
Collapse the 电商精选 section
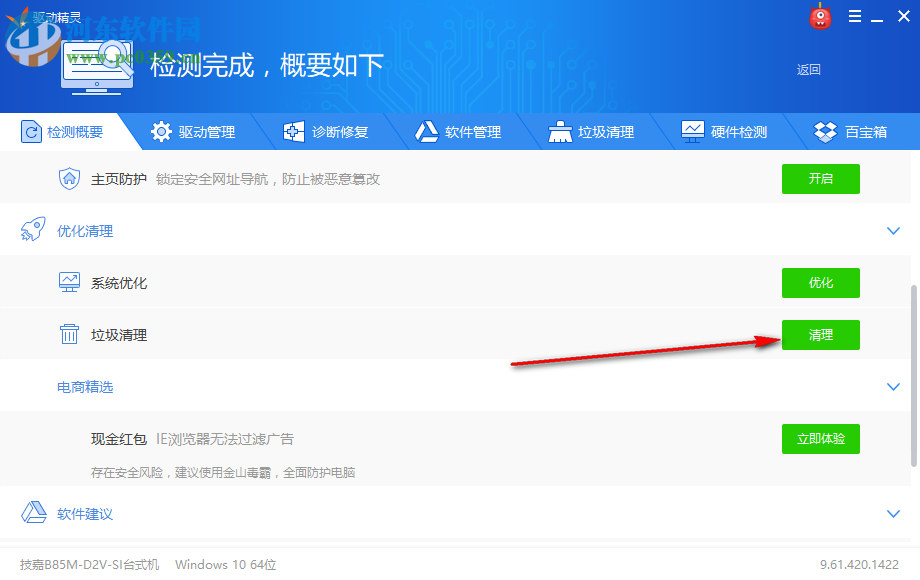893,386
